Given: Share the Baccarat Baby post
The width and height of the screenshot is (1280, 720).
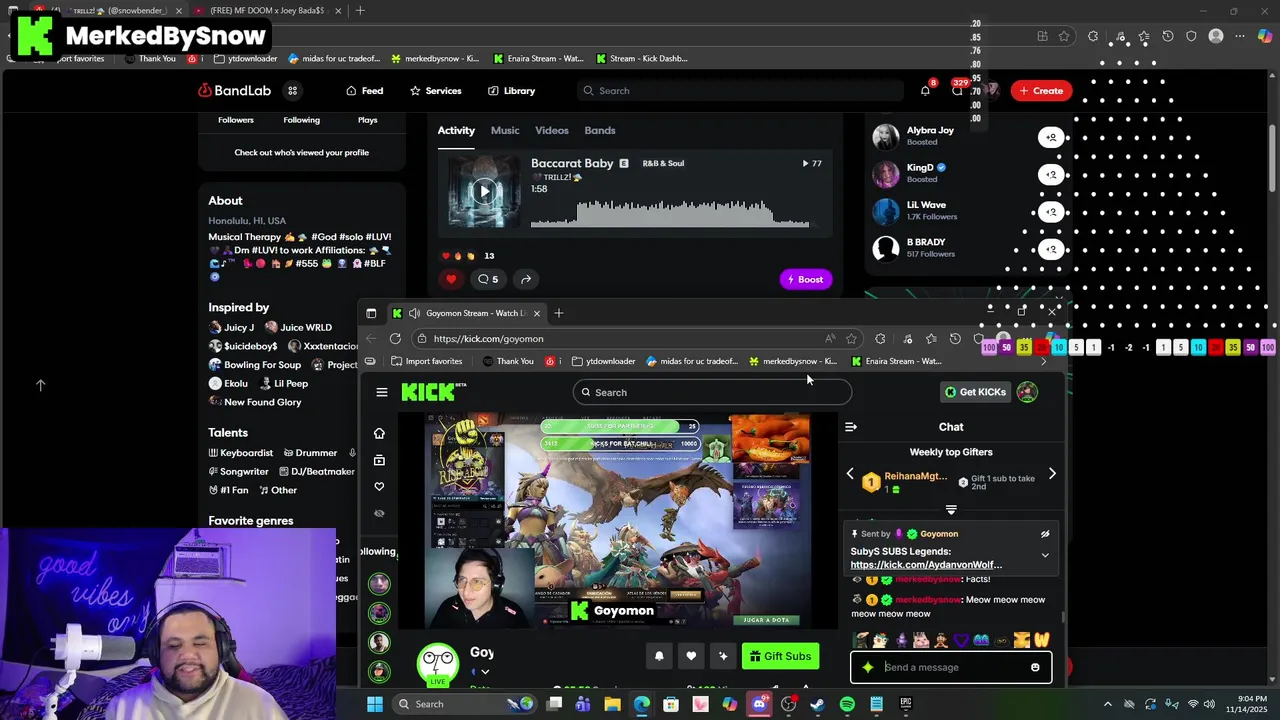Looking at the screenshot, I should pyautogui.click(x=526, y=279).
